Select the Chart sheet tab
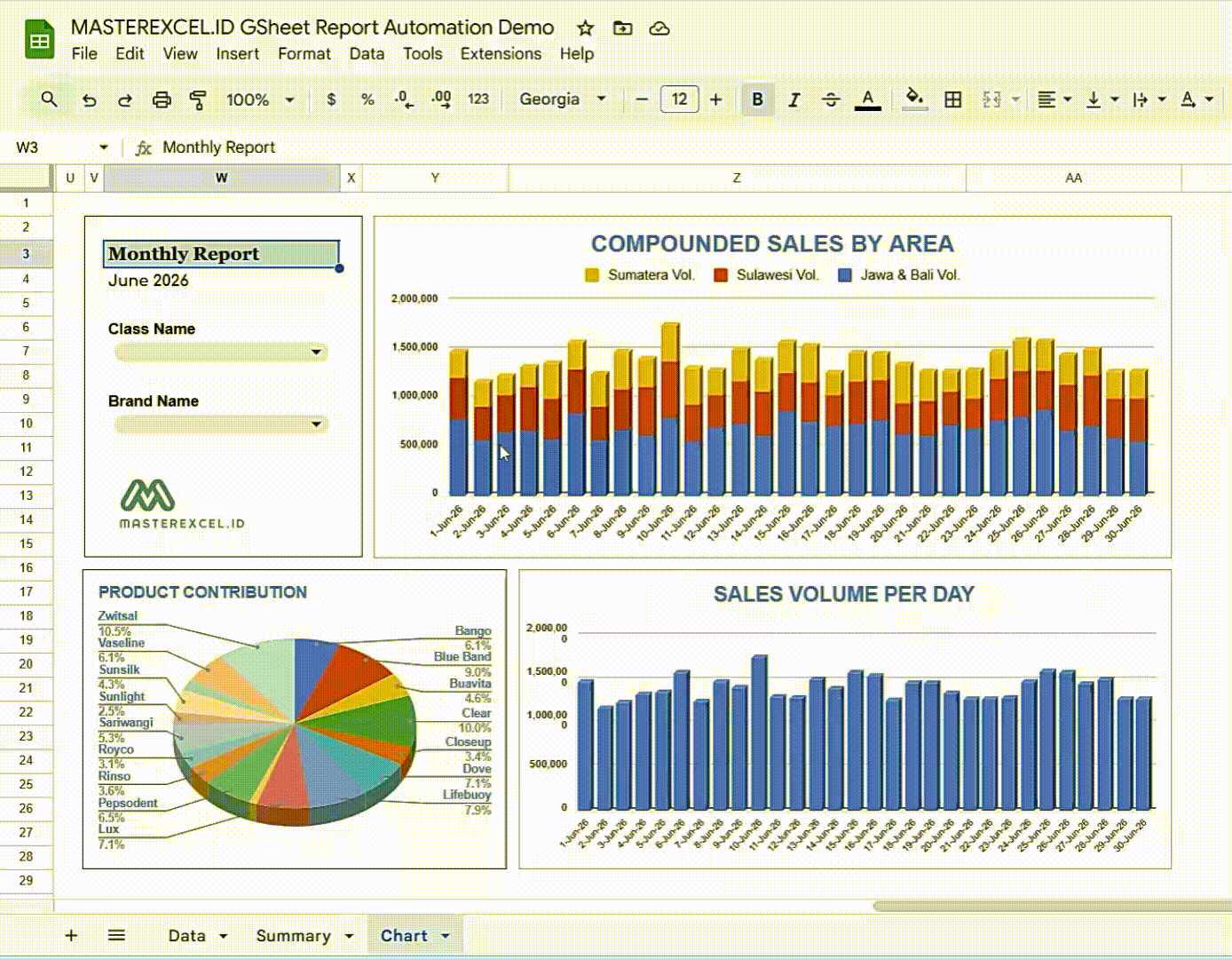The width and height of the screenshot is (1232, 959). [x=404, y=935]
